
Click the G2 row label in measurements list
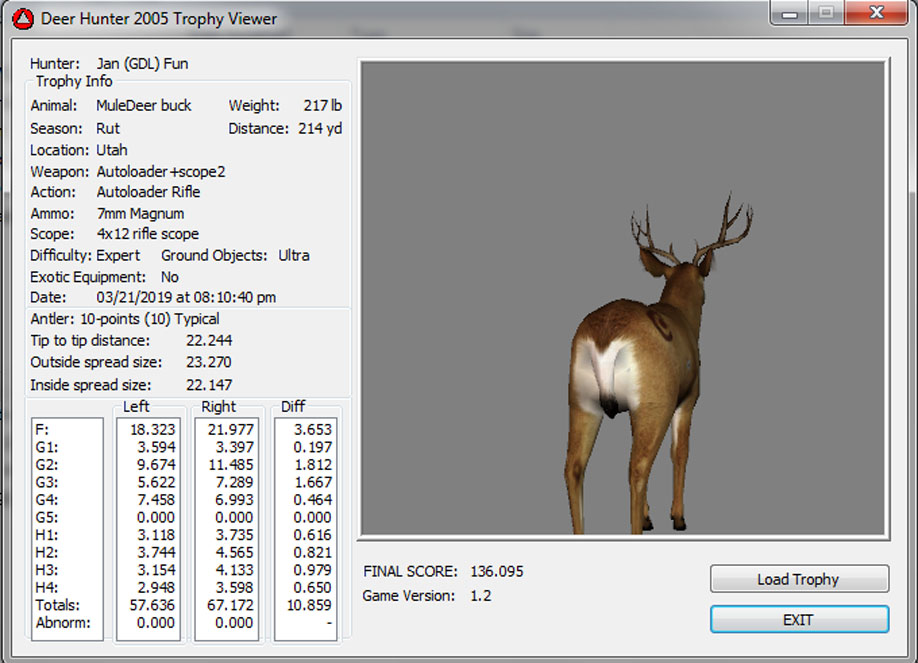pos(45,465)
